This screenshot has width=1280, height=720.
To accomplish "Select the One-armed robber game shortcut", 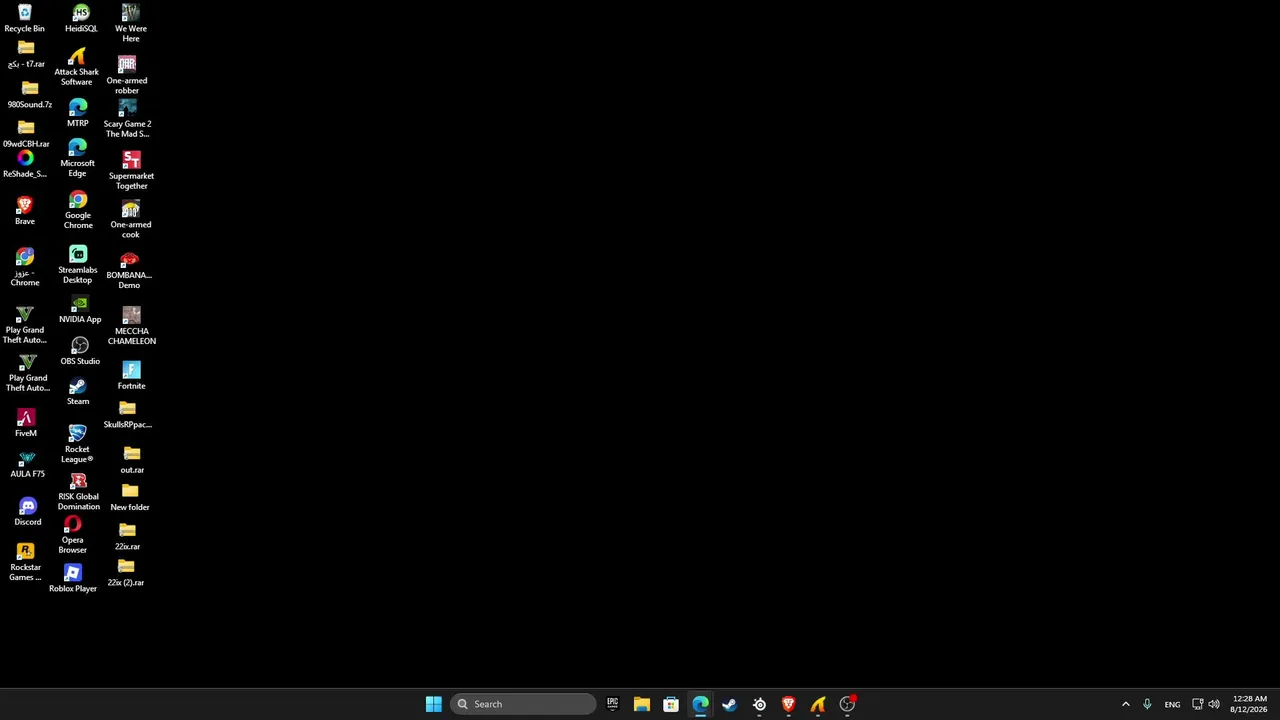I will pyautogui.click(x=127, y=75).
